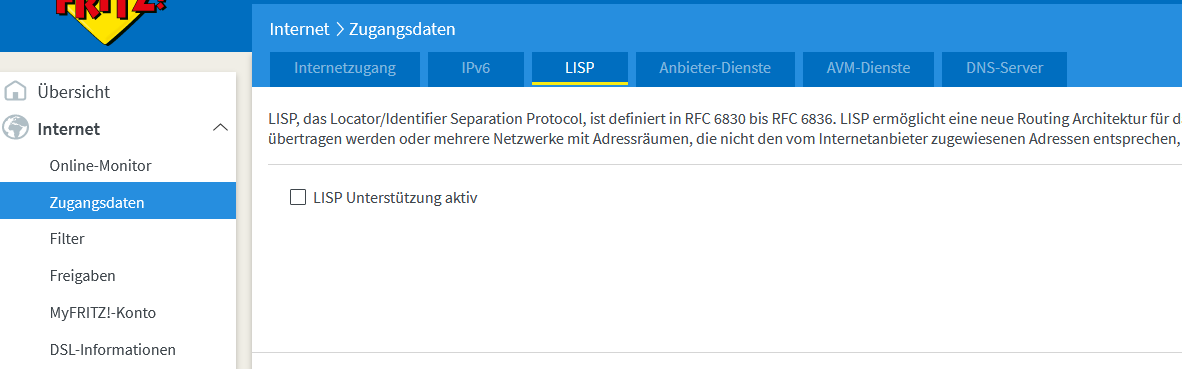
Task: Select Zugangsdaten in the sidebar
Action: 118,203
